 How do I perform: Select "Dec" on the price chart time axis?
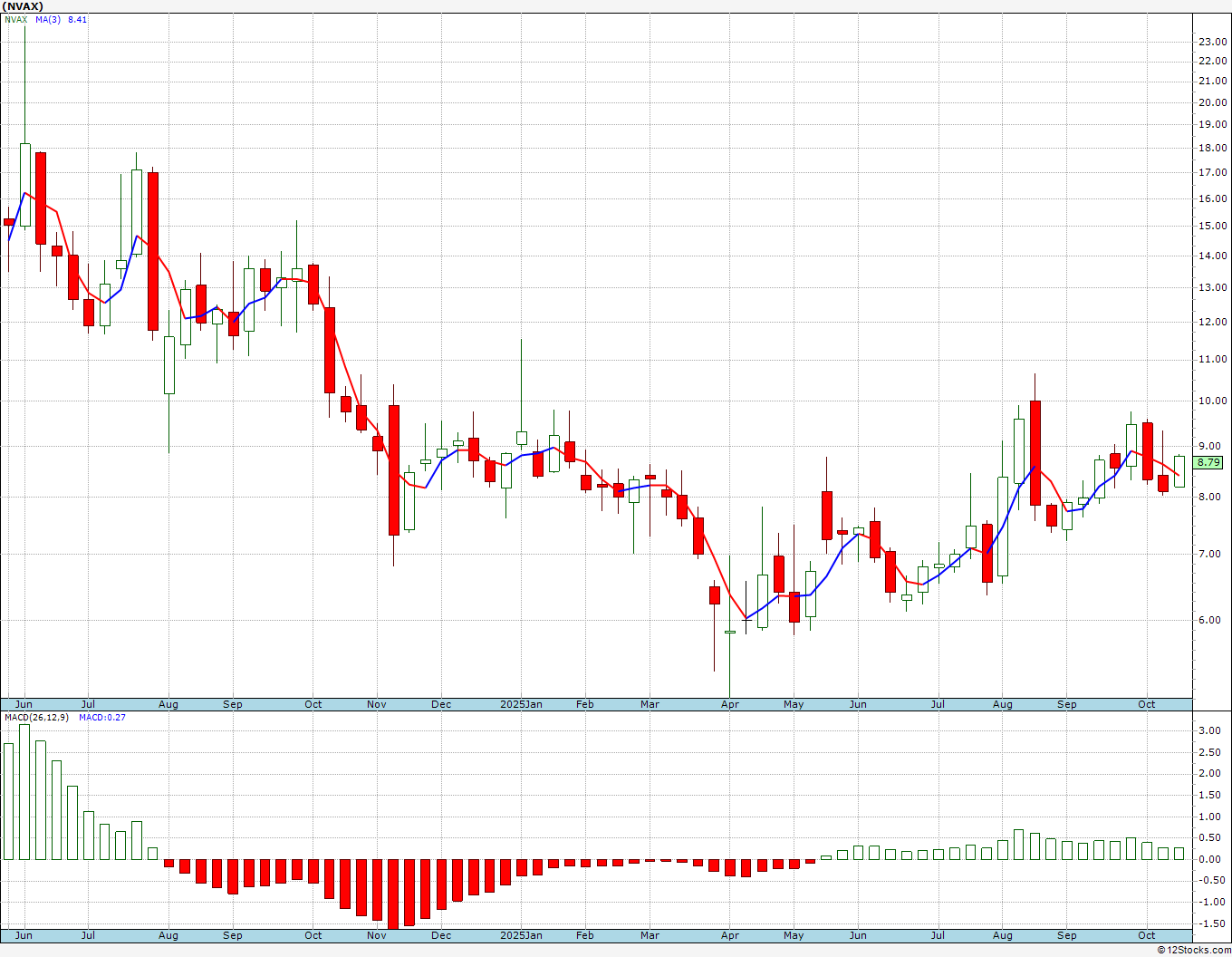pos(441,704)
